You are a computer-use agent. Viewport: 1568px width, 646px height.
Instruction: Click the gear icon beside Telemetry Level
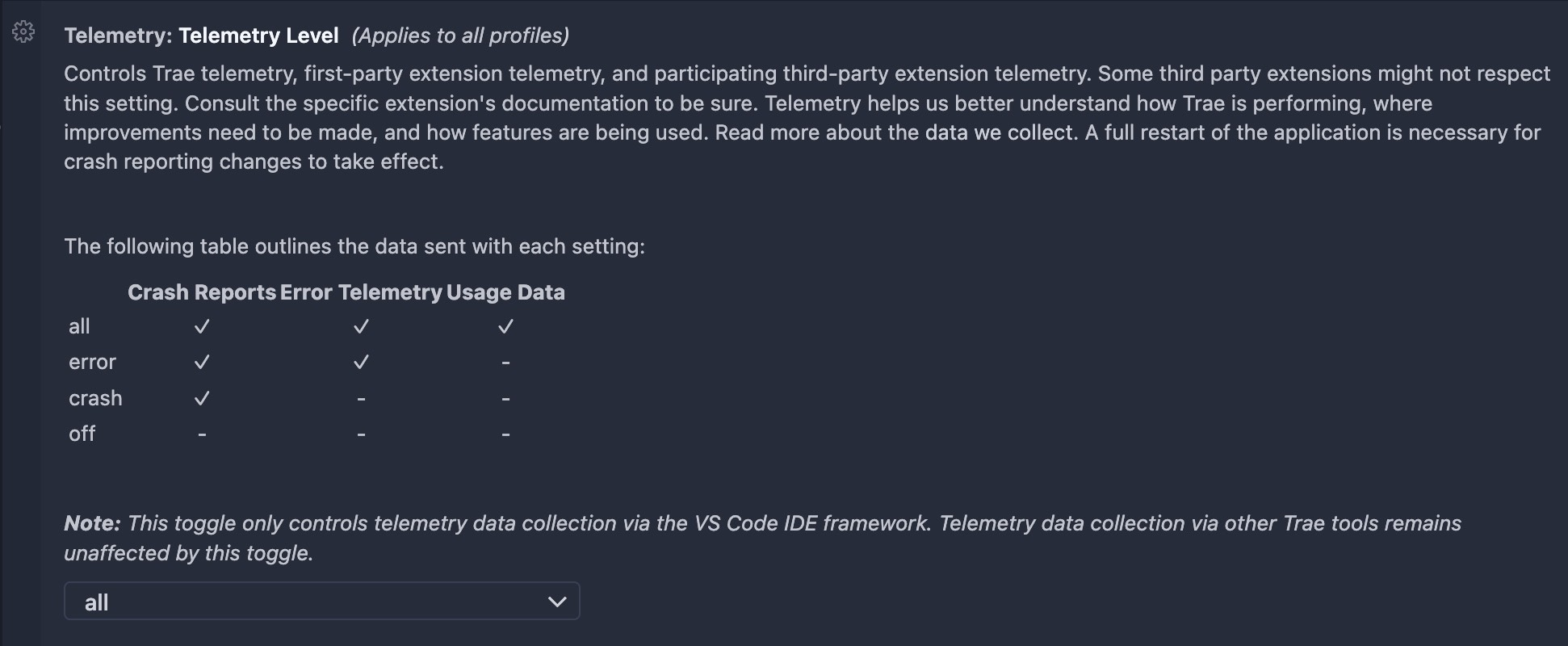[x=23, y=32]
